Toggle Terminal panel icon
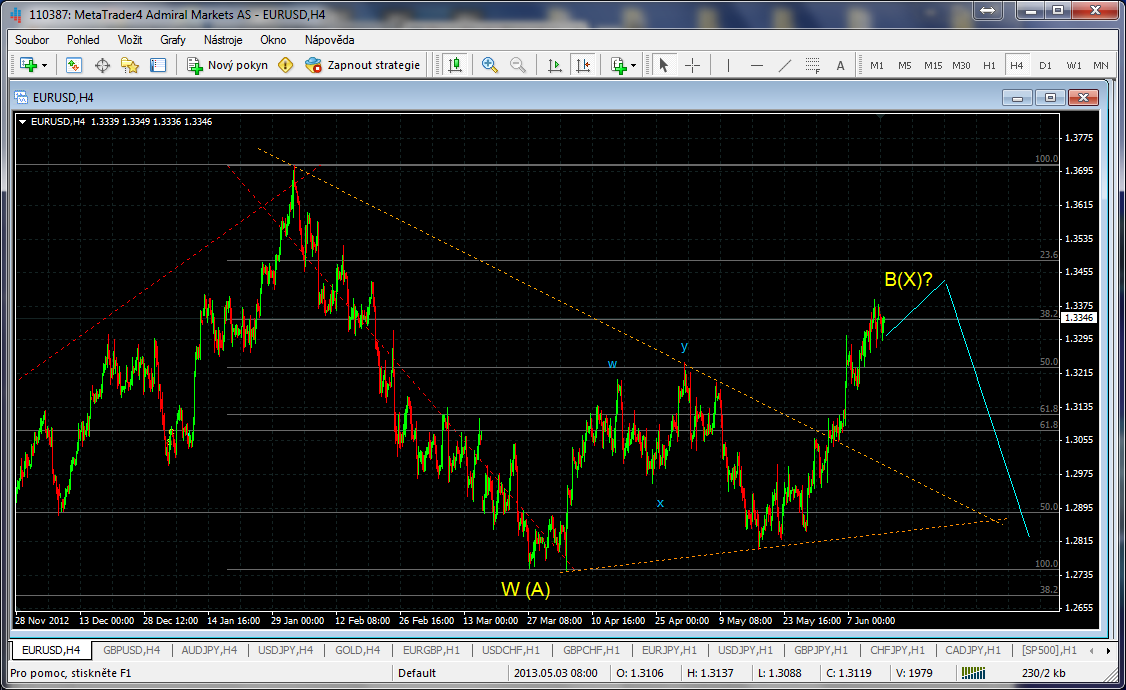 (158, 65)
